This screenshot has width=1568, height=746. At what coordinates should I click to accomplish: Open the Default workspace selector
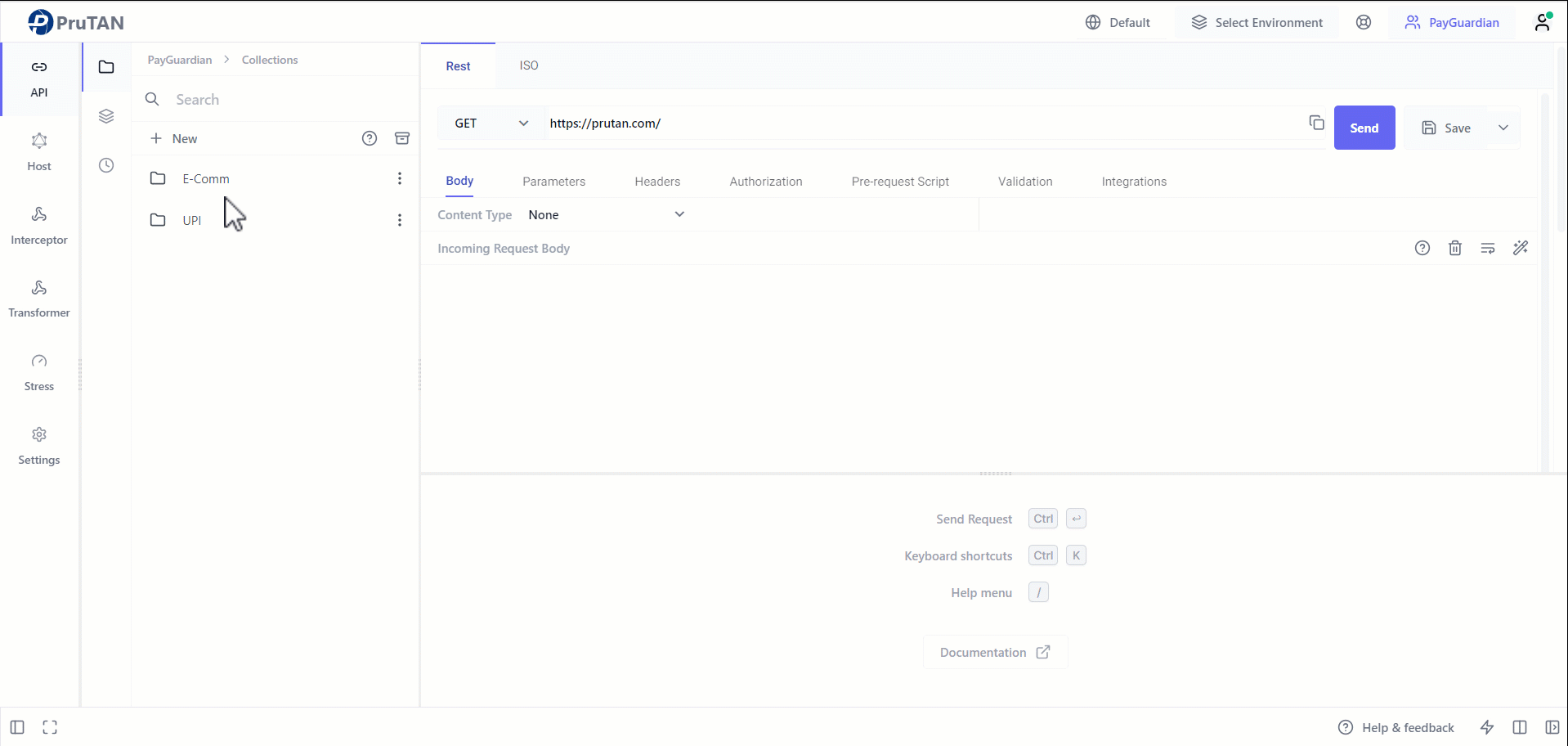[1118, 22]
